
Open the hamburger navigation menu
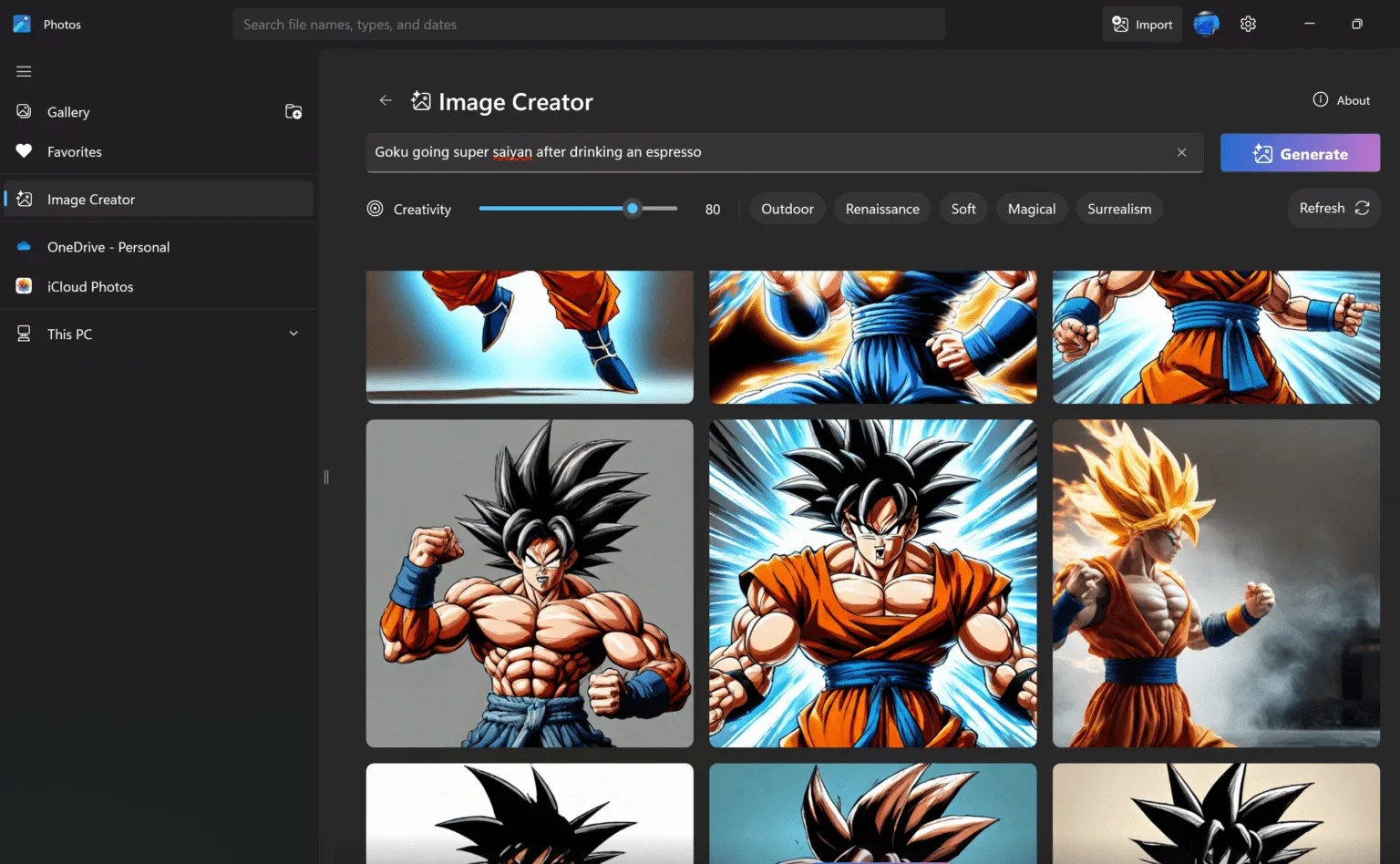[24, 71]
